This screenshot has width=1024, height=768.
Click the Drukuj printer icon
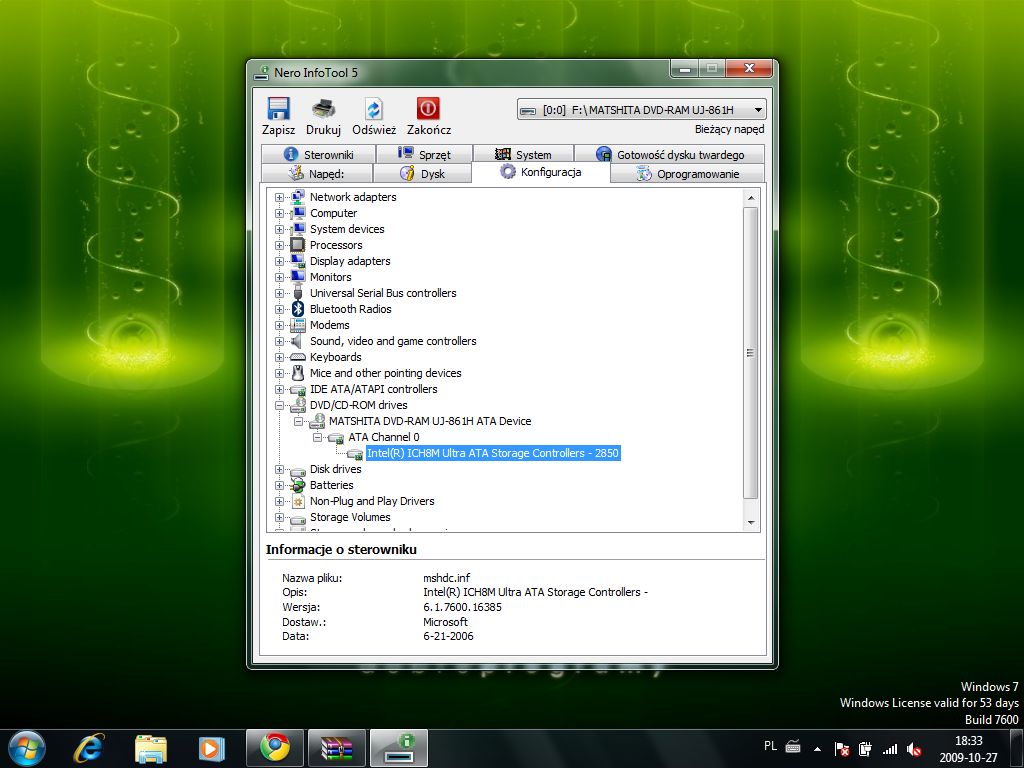pyautogui.click(x=323, y=108)
